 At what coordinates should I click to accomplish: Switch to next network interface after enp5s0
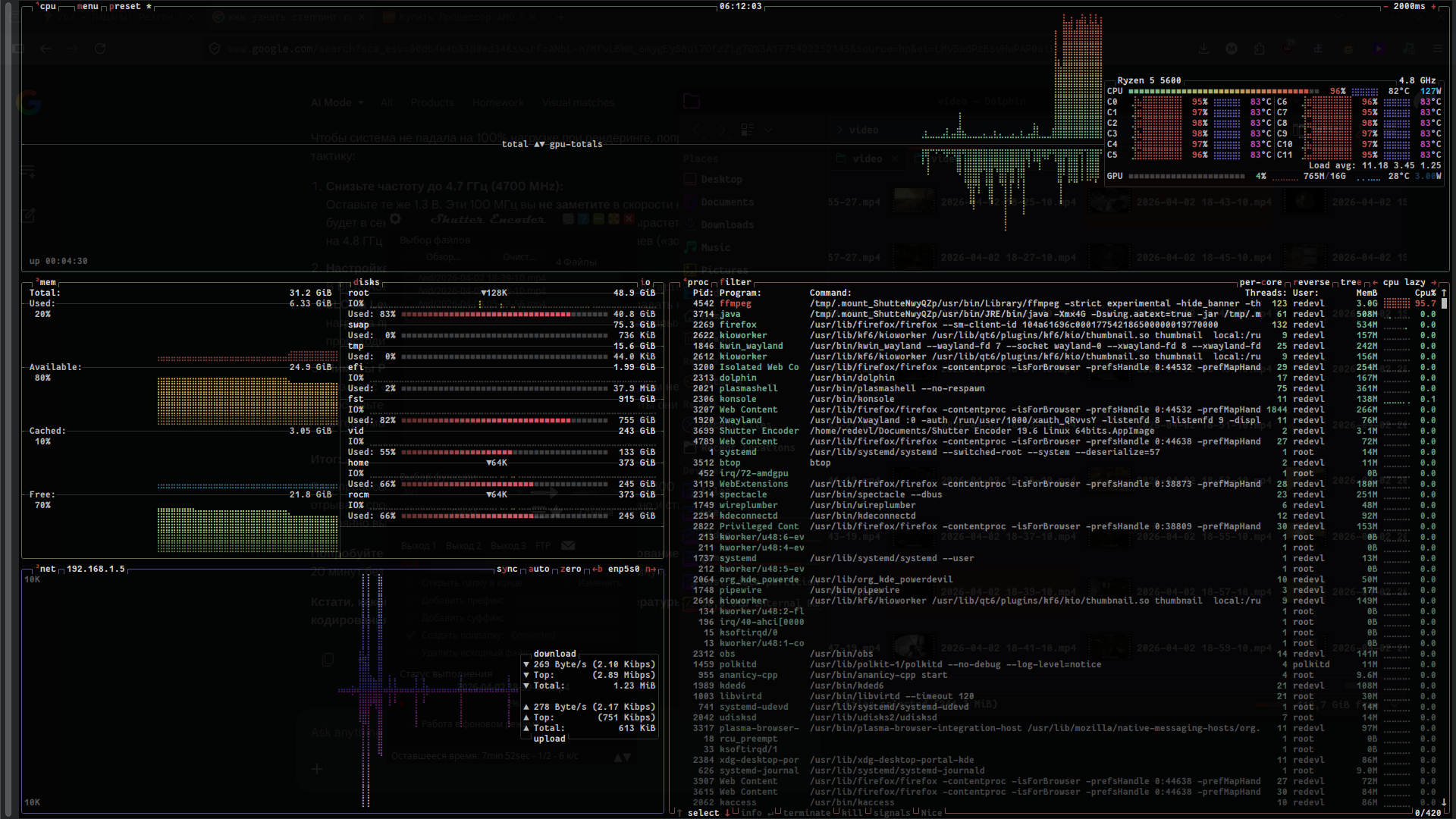(652, 569)
